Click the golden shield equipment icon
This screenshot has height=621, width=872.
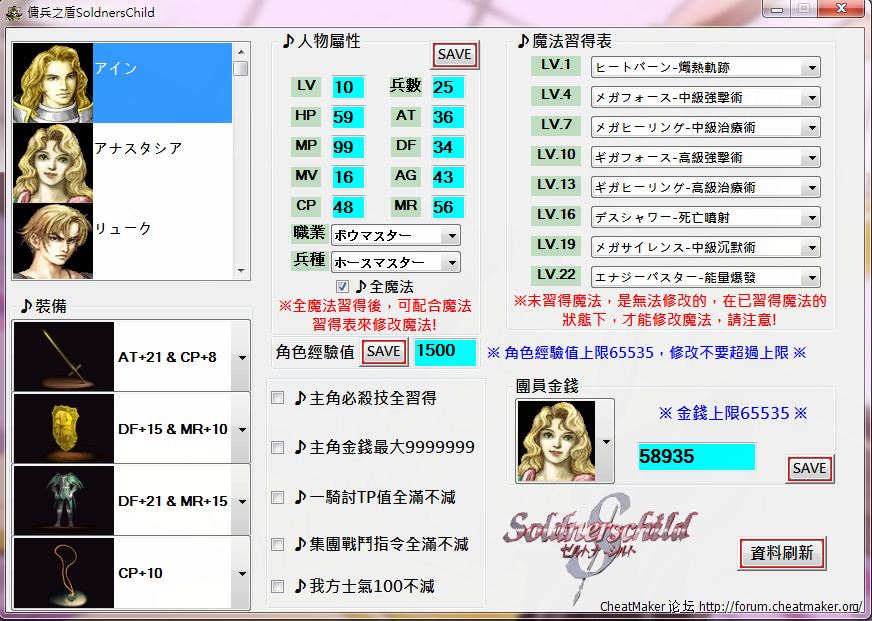[63, 429]
